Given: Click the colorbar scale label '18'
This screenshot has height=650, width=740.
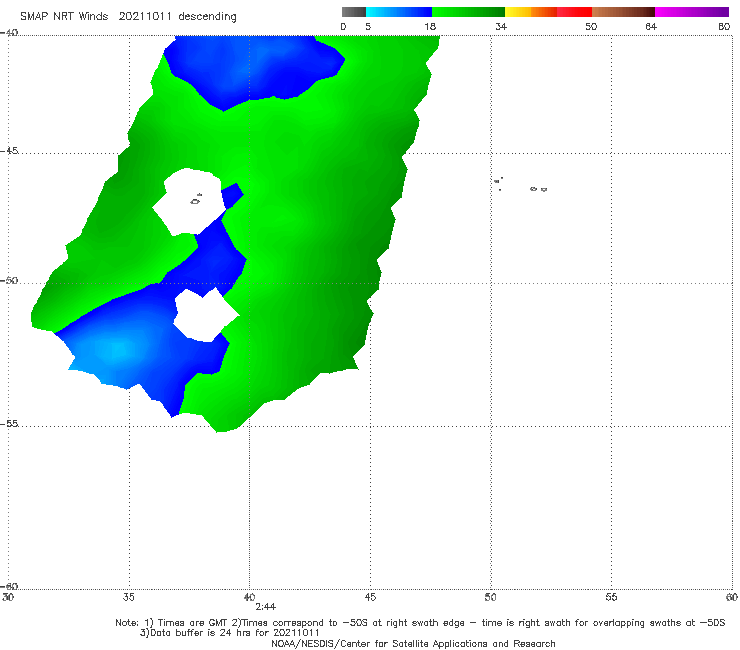Looking at the screenshot, I should click(430, 27).
